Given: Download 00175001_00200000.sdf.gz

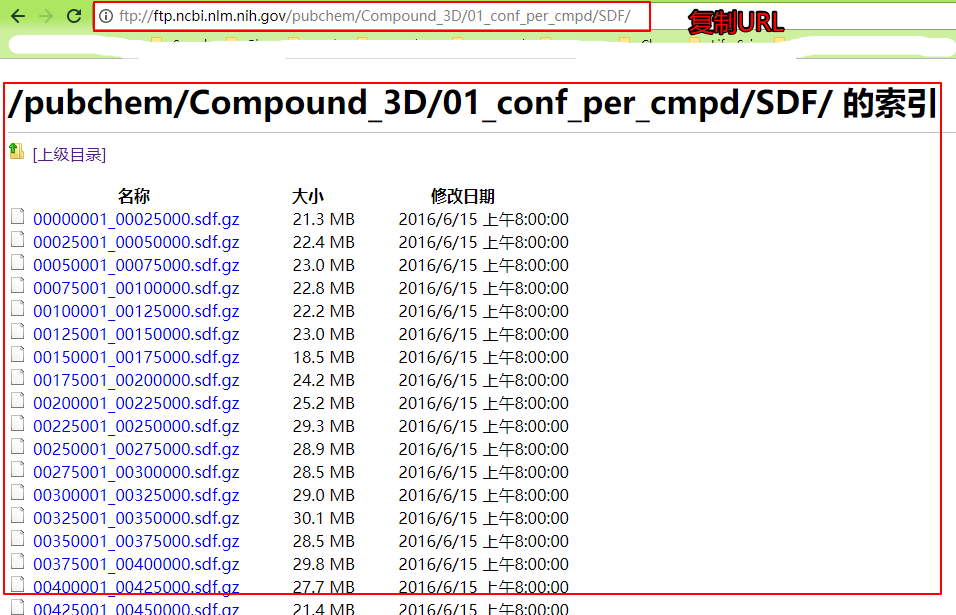Looking at the screenshot, I should (x=136, y=380).
